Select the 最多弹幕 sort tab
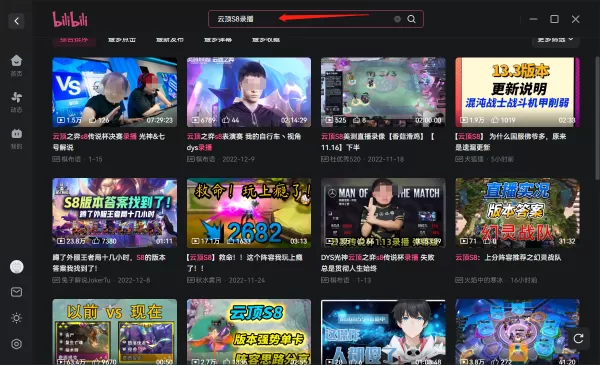Viewport: 600px width, 365px height. [218, 40]
